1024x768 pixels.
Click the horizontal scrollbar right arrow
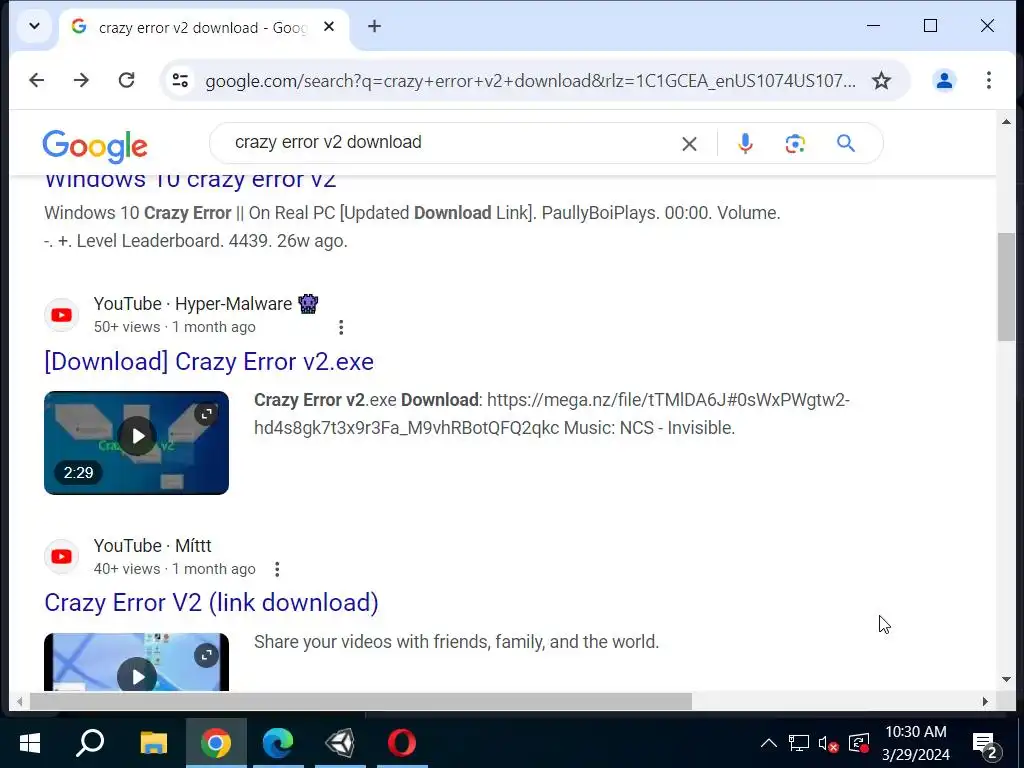[985, 701]
